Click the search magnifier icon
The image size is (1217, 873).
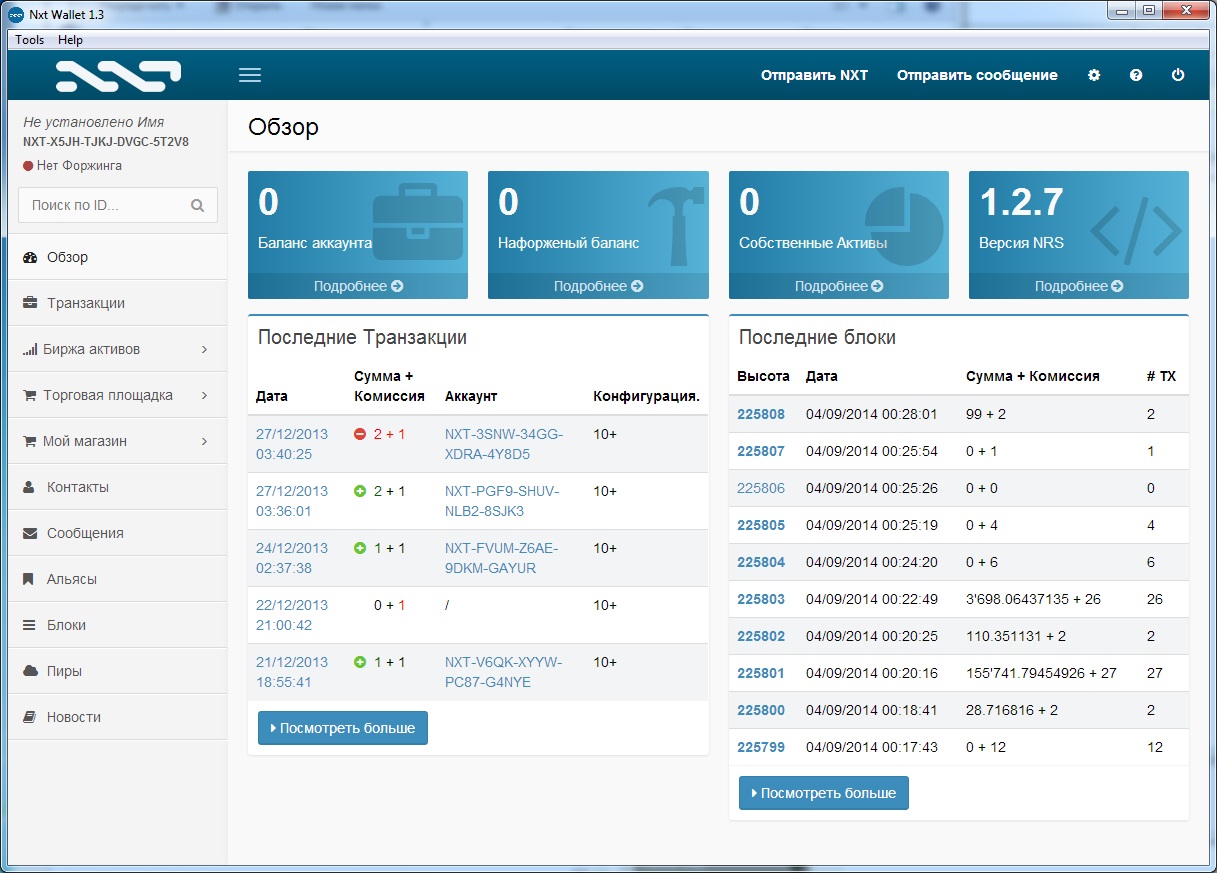[198, 206]
